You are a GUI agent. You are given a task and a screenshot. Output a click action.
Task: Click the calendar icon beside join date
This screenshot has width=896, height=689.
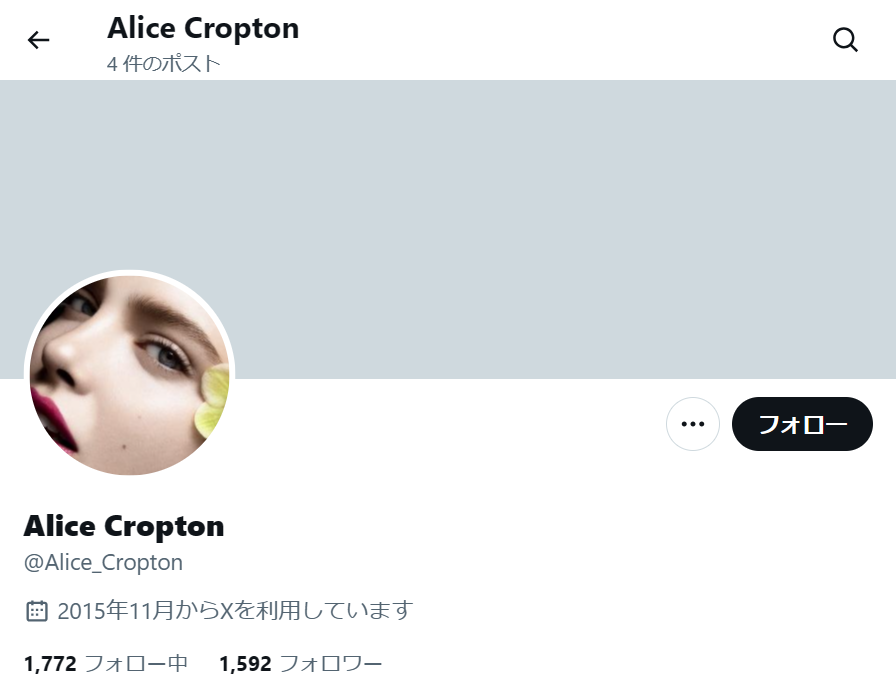(37, 611)
